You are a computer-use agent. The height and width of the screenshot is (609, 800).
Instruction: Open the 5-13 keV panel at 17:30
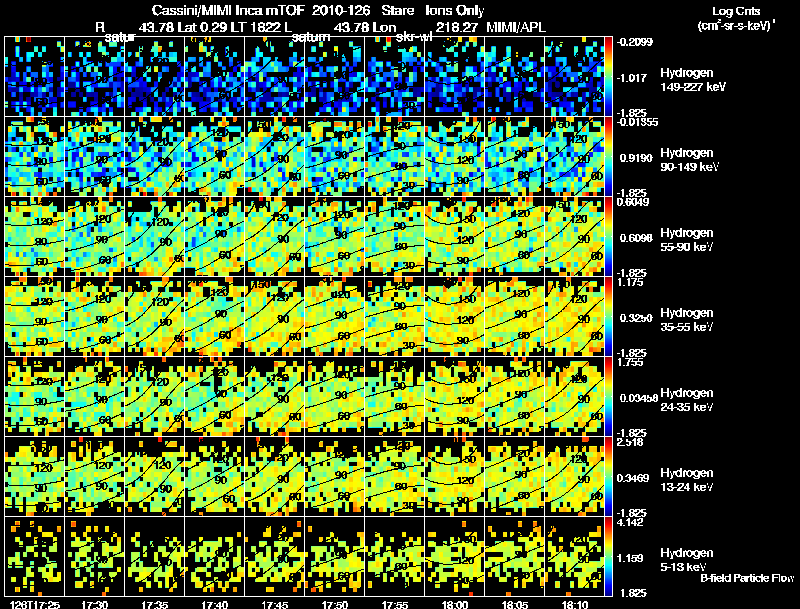[94, 557]
